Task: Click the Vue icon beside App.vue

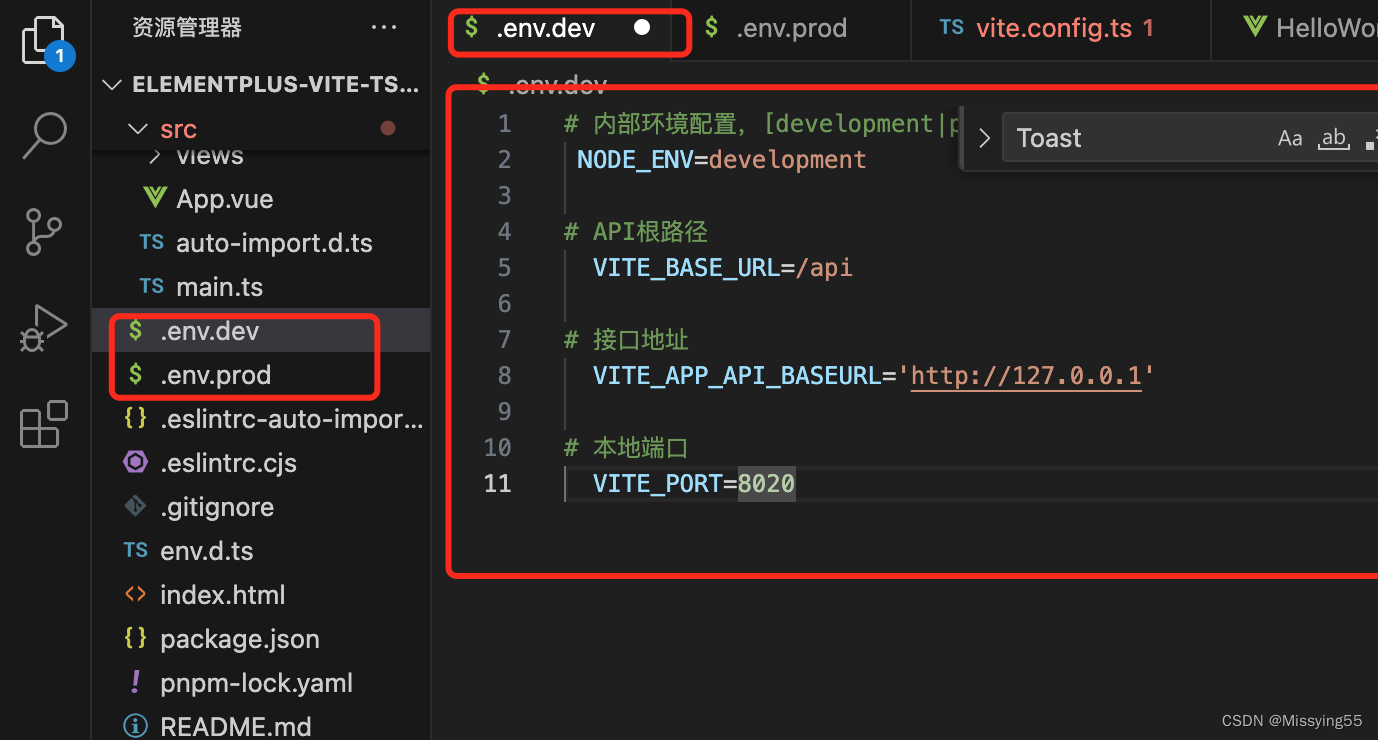Action: coord(154,198)
